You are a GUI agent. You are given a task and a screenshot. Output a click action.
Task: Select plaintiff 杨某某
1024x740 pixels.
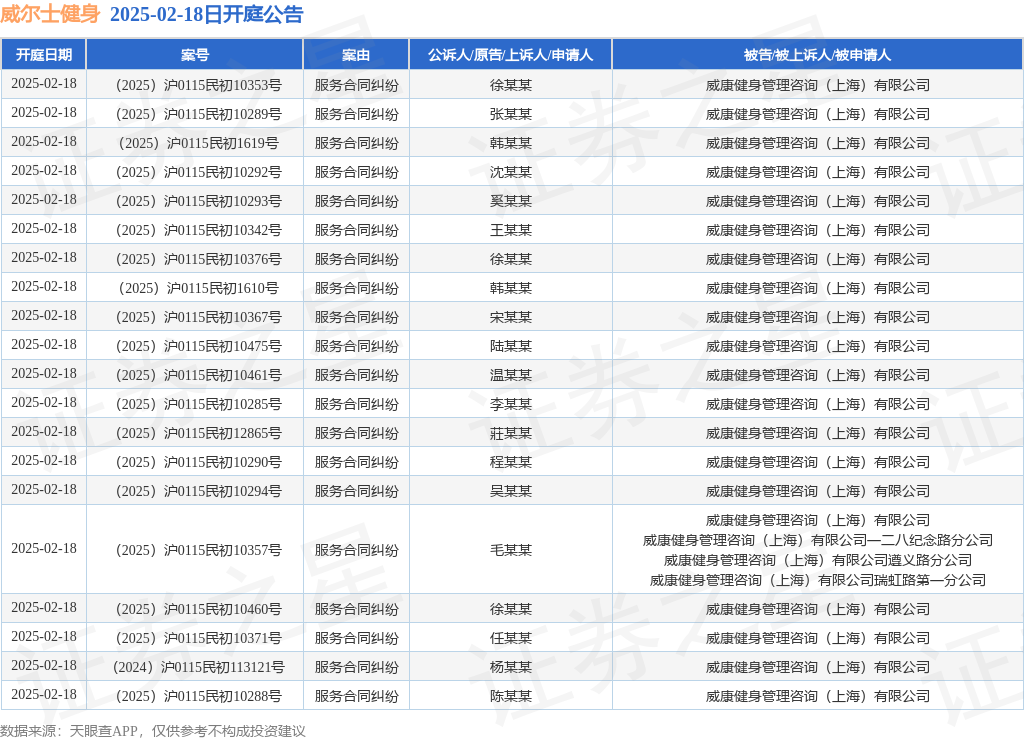511,668
